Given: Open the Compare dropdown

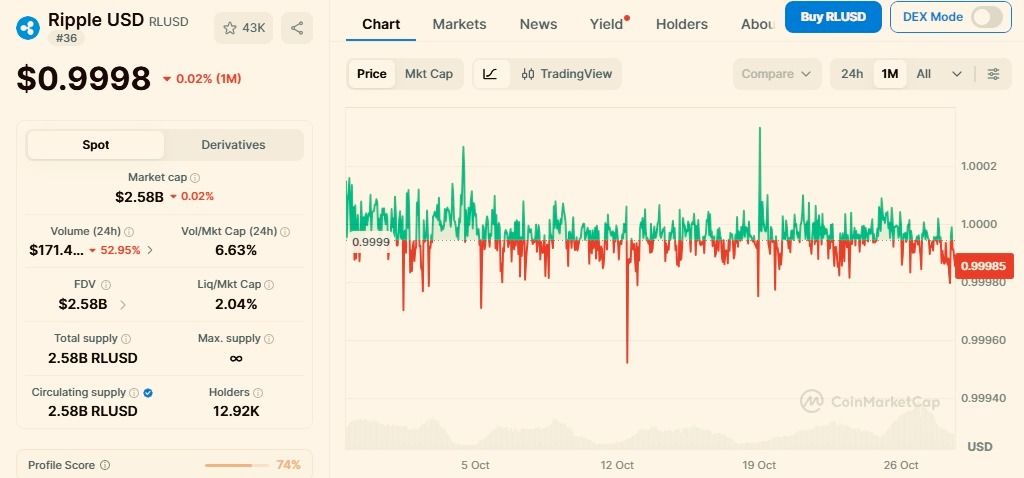Looking at the screenshot, I should click(x=776, y=74).
